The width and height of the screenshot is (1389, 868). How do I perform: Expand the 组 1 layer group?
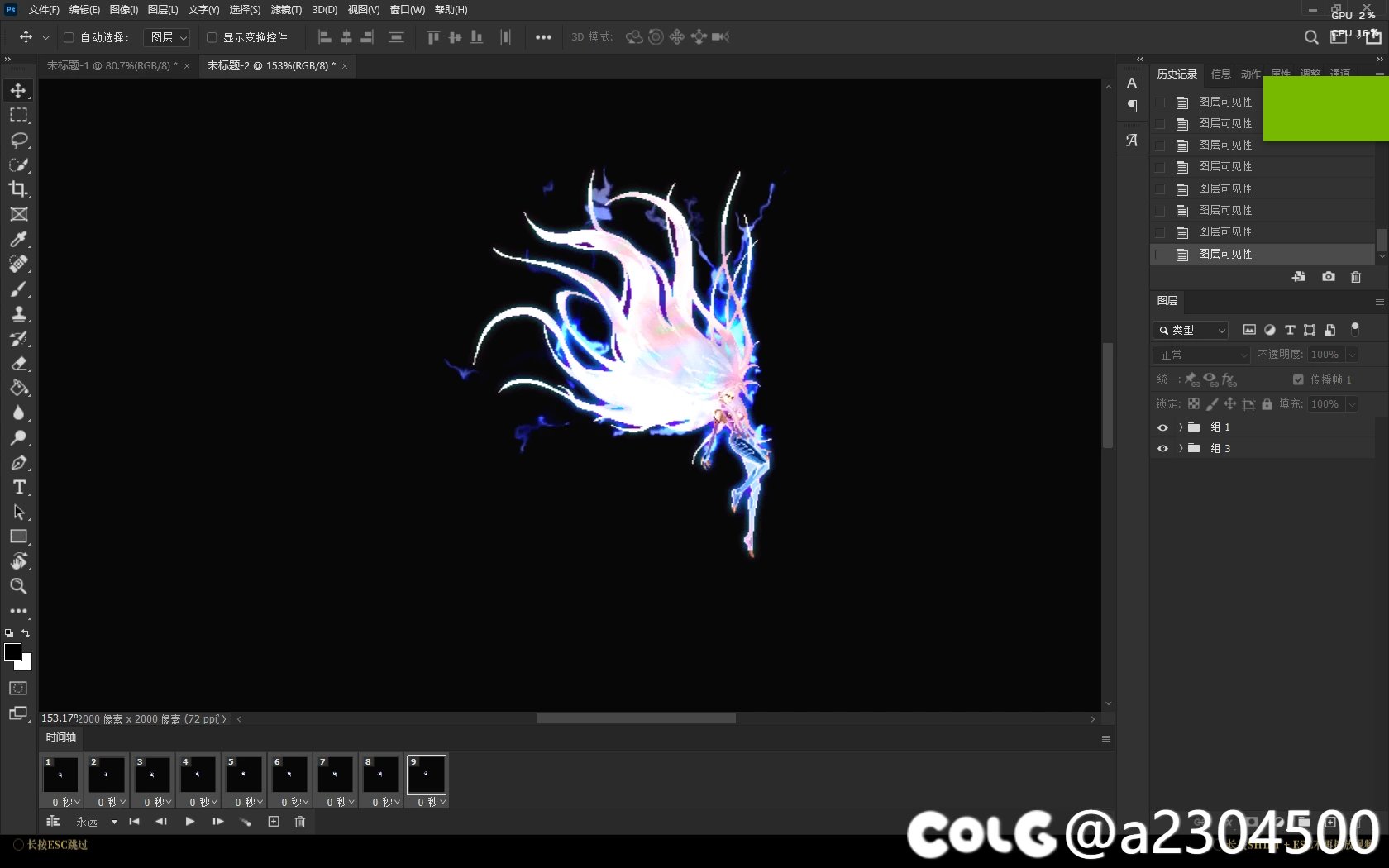tap(1181, 427)
